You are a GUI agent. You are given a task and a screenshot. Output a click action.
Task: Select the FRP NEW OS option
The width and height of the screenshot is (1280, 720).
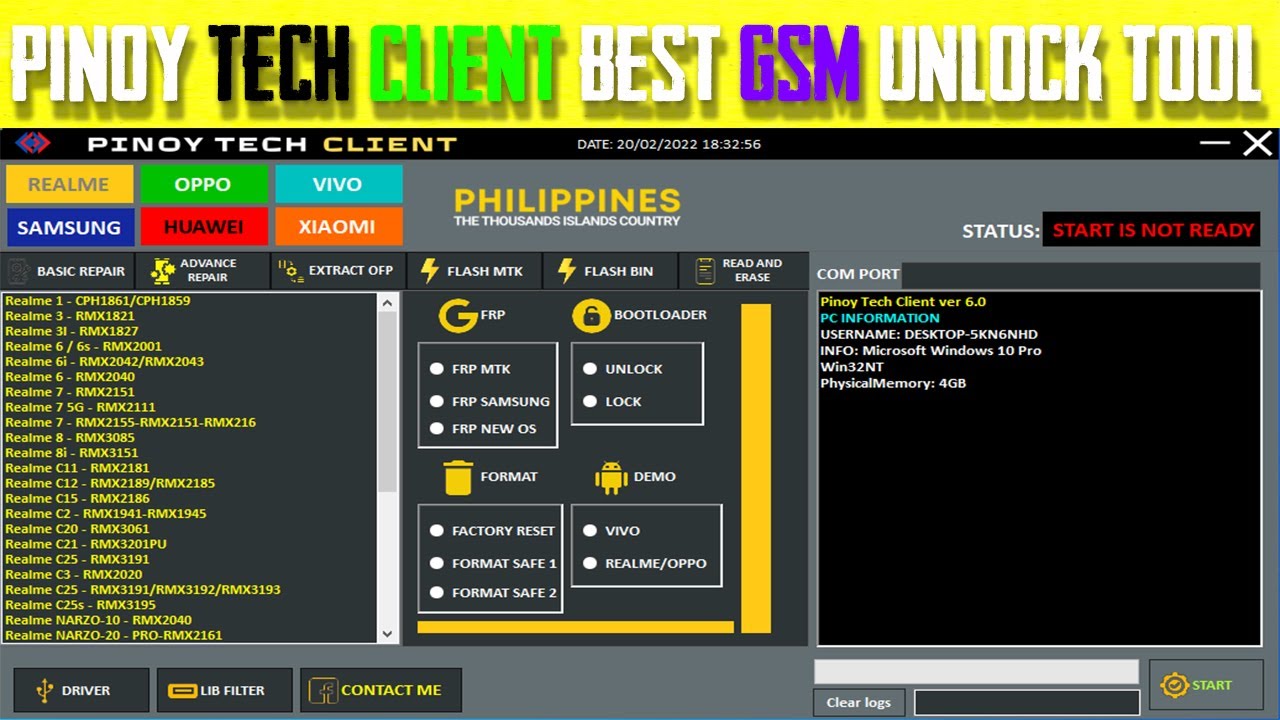[x=437, y=428]
